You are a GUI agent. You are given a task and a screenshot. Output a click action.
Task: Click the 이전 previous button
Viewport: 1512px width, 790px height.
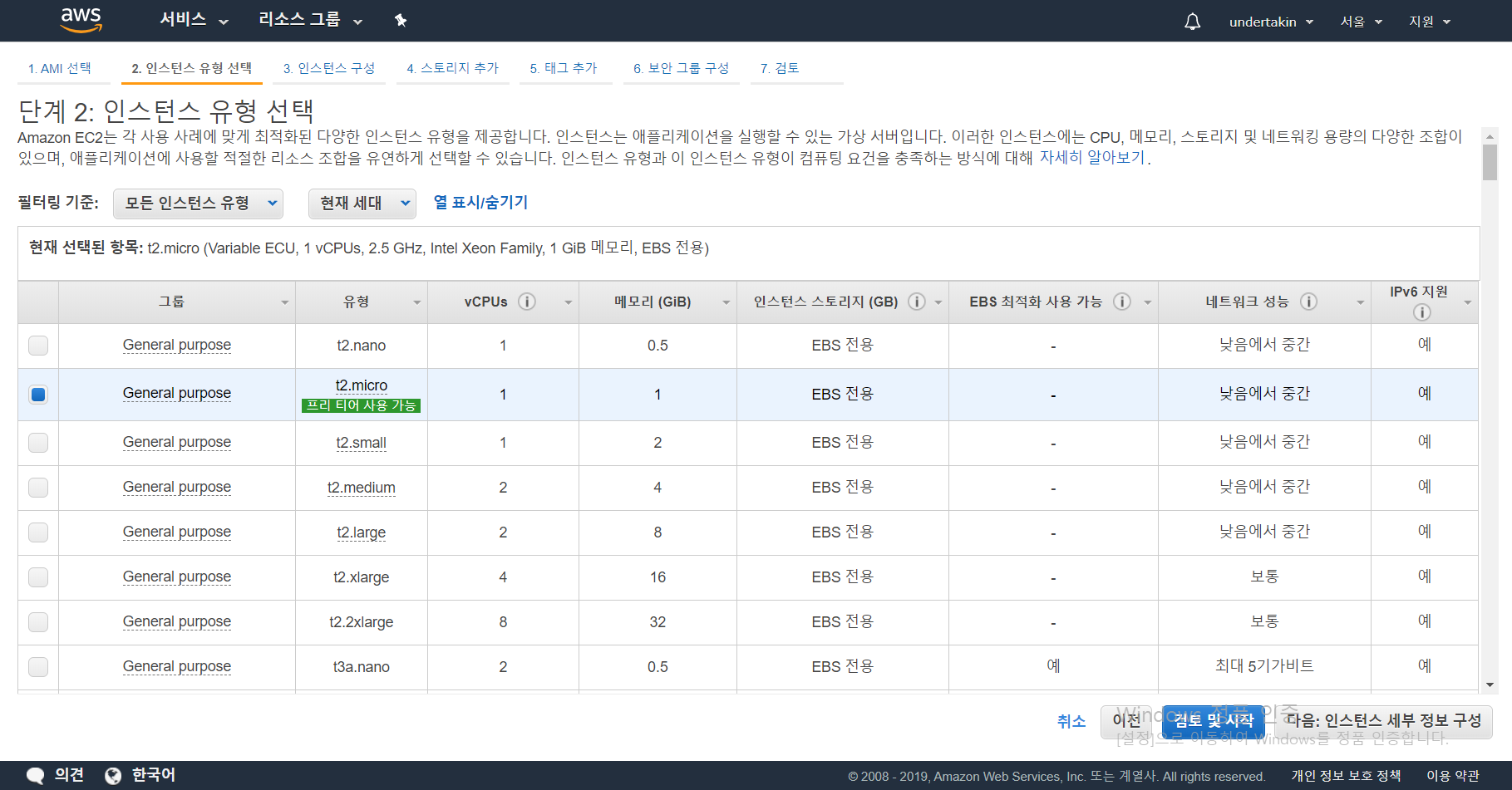[1127, 721]
